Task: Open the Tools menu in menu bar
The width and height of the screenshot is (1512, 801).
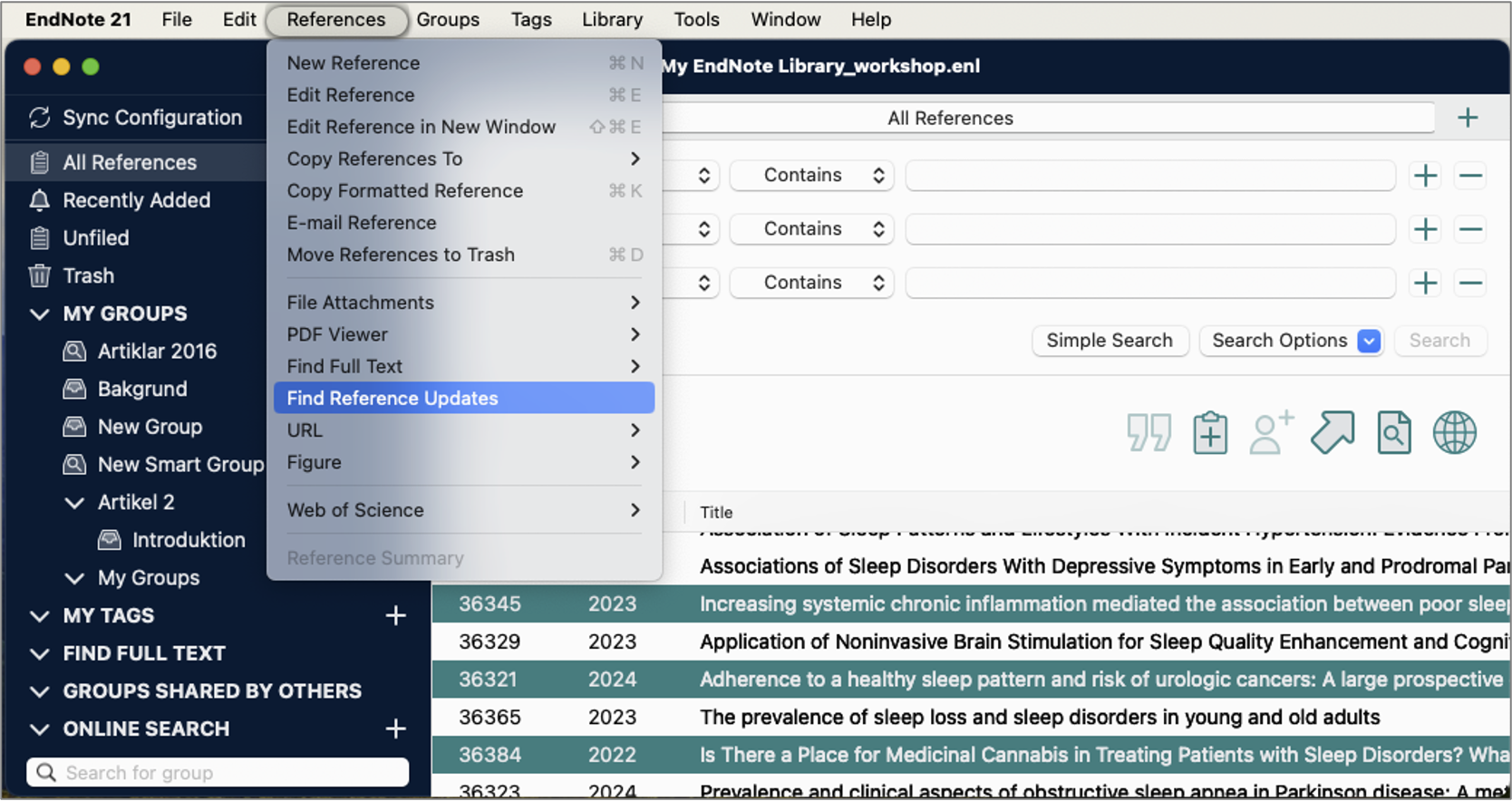Action: click(696, 19)
